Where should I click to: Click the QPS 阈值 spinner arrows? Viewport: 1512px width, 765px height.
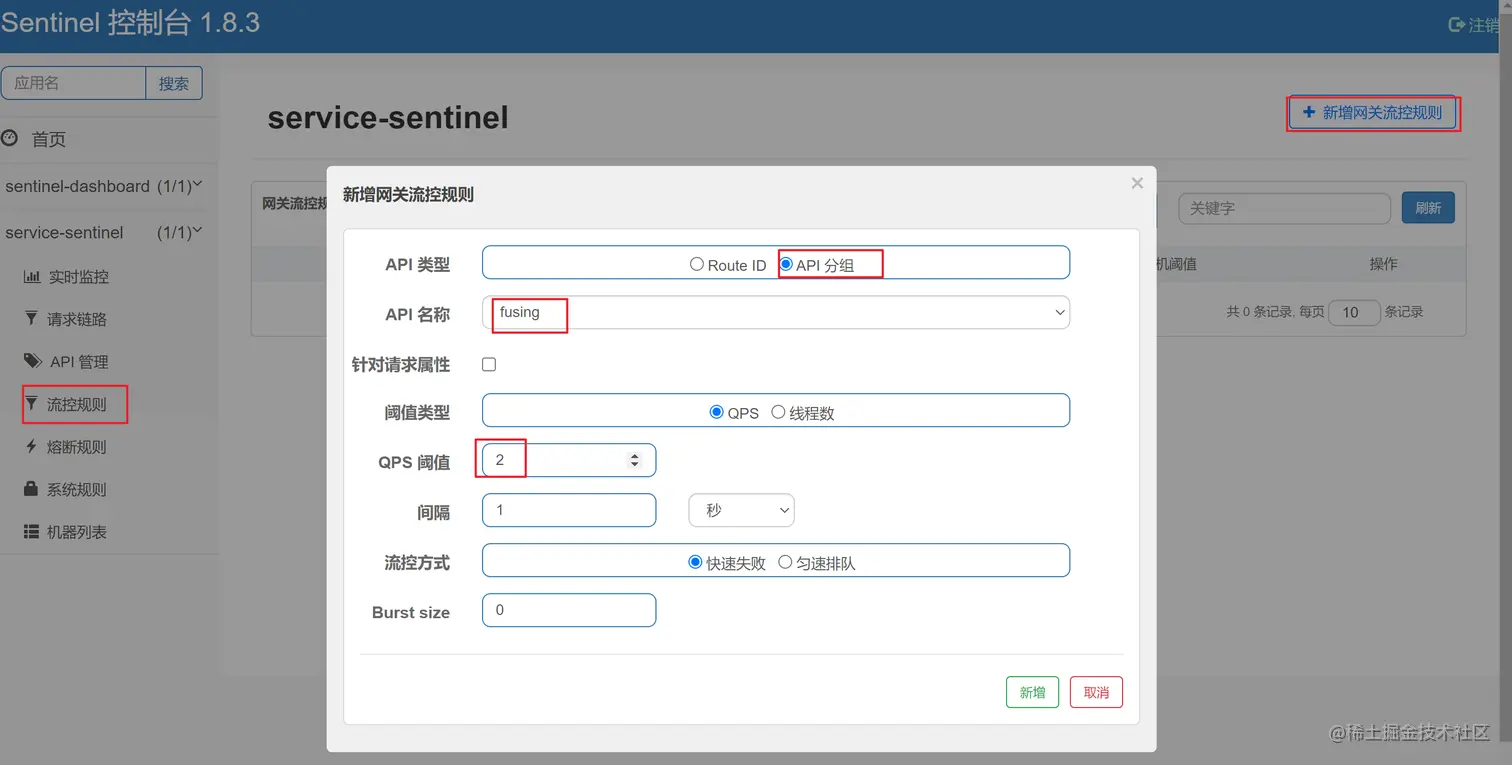634,460
